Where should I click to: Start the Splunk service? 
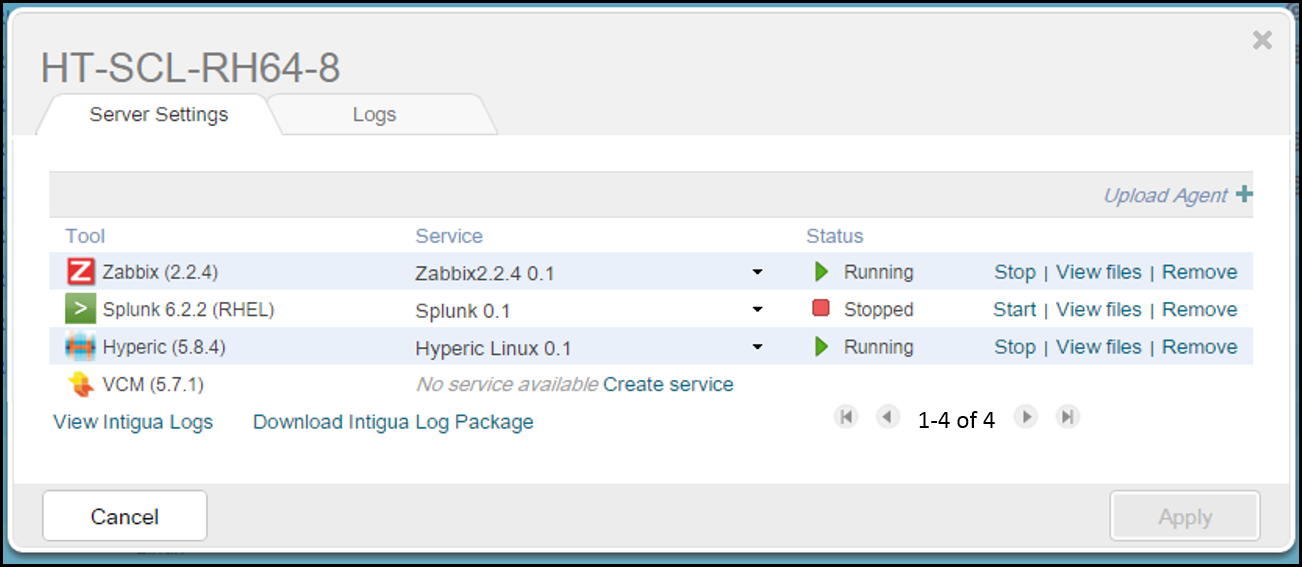(x=1015, y=309)
